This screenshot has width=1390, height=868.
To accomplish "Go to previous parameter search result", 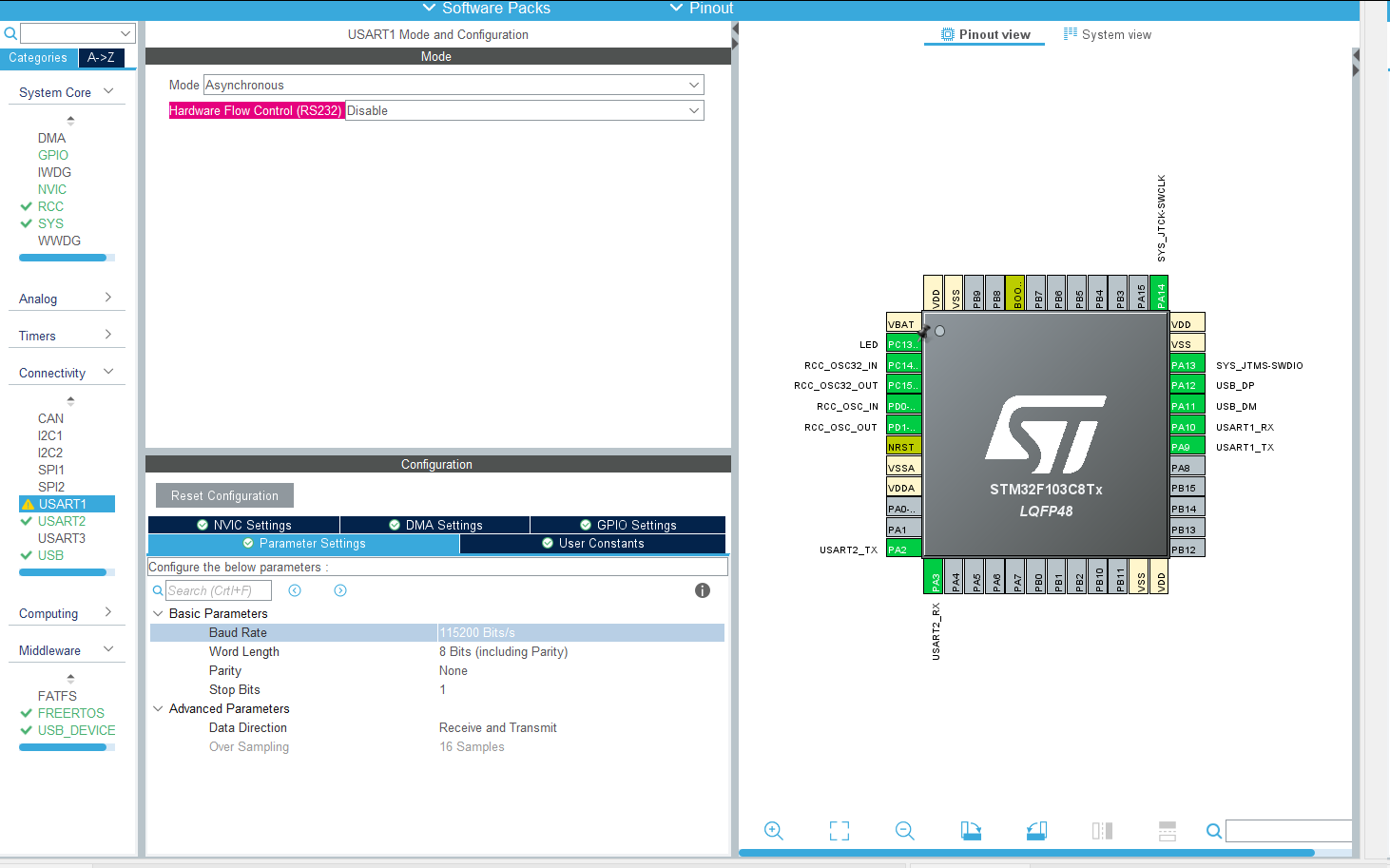I will pos(295,590).
